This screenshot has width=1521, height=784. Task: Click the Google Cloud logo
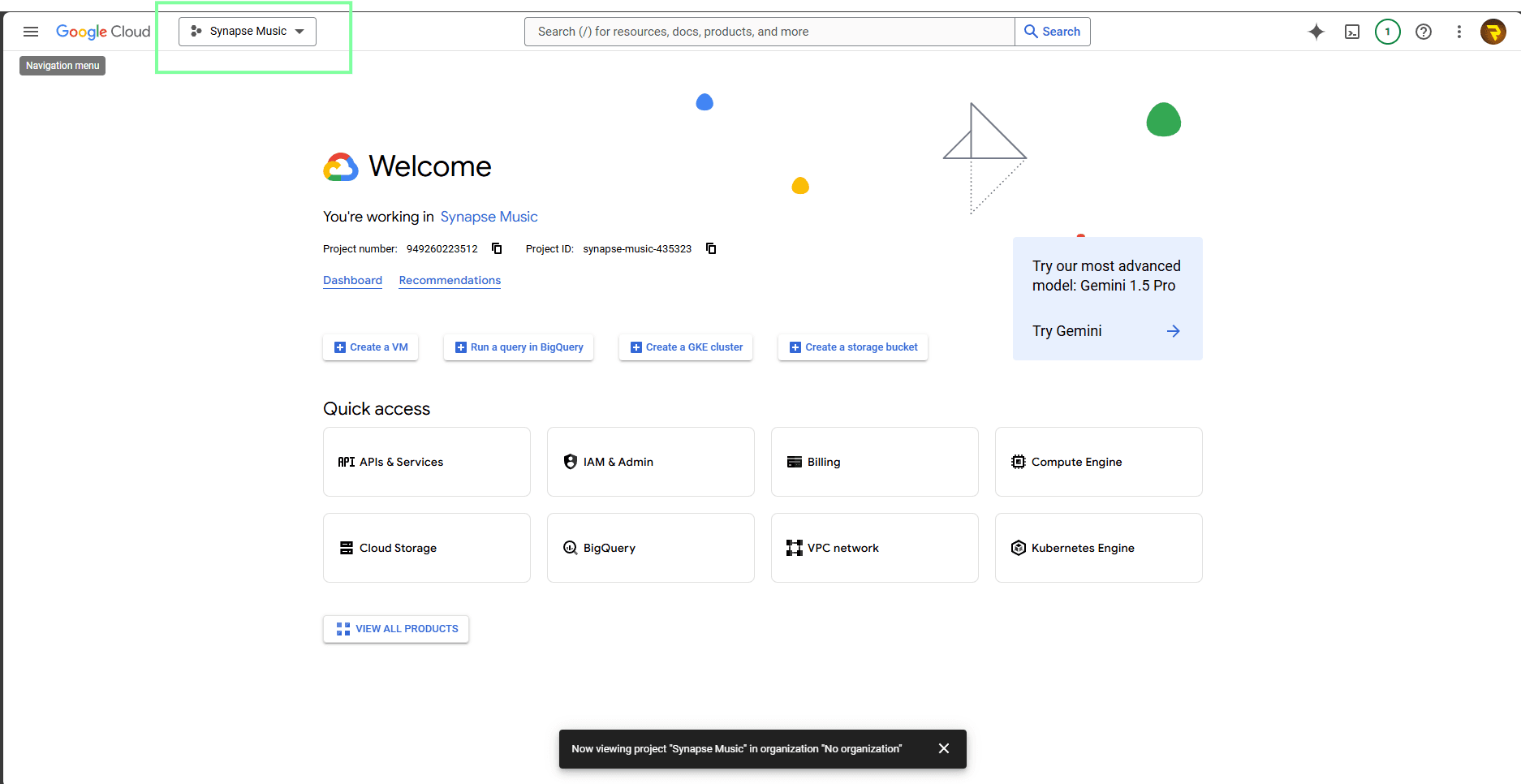pyautogui.click(x=103, y=32)
